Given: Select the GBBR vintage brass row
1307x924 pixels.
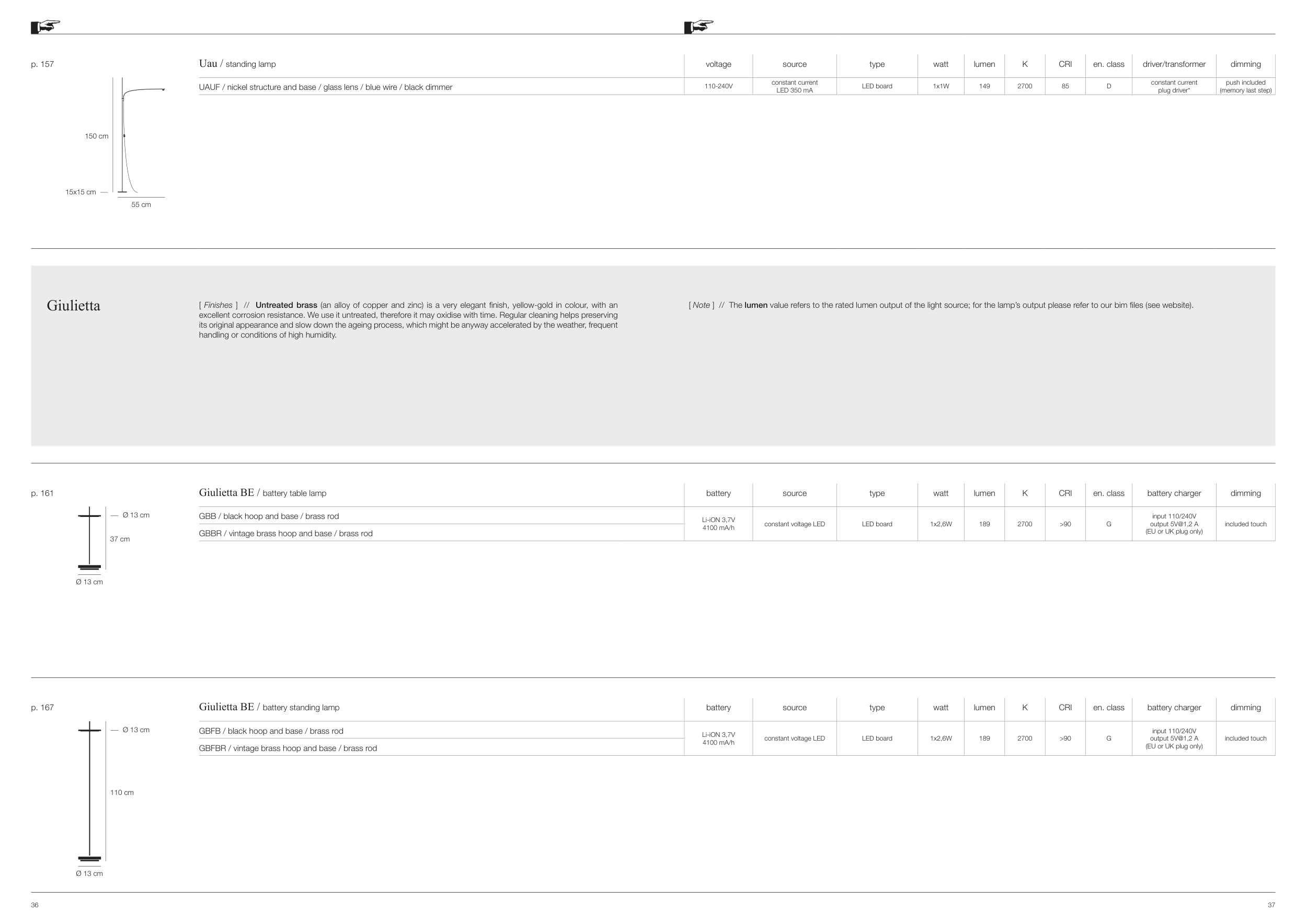Looking at the screenshot, I should (285, 533).
